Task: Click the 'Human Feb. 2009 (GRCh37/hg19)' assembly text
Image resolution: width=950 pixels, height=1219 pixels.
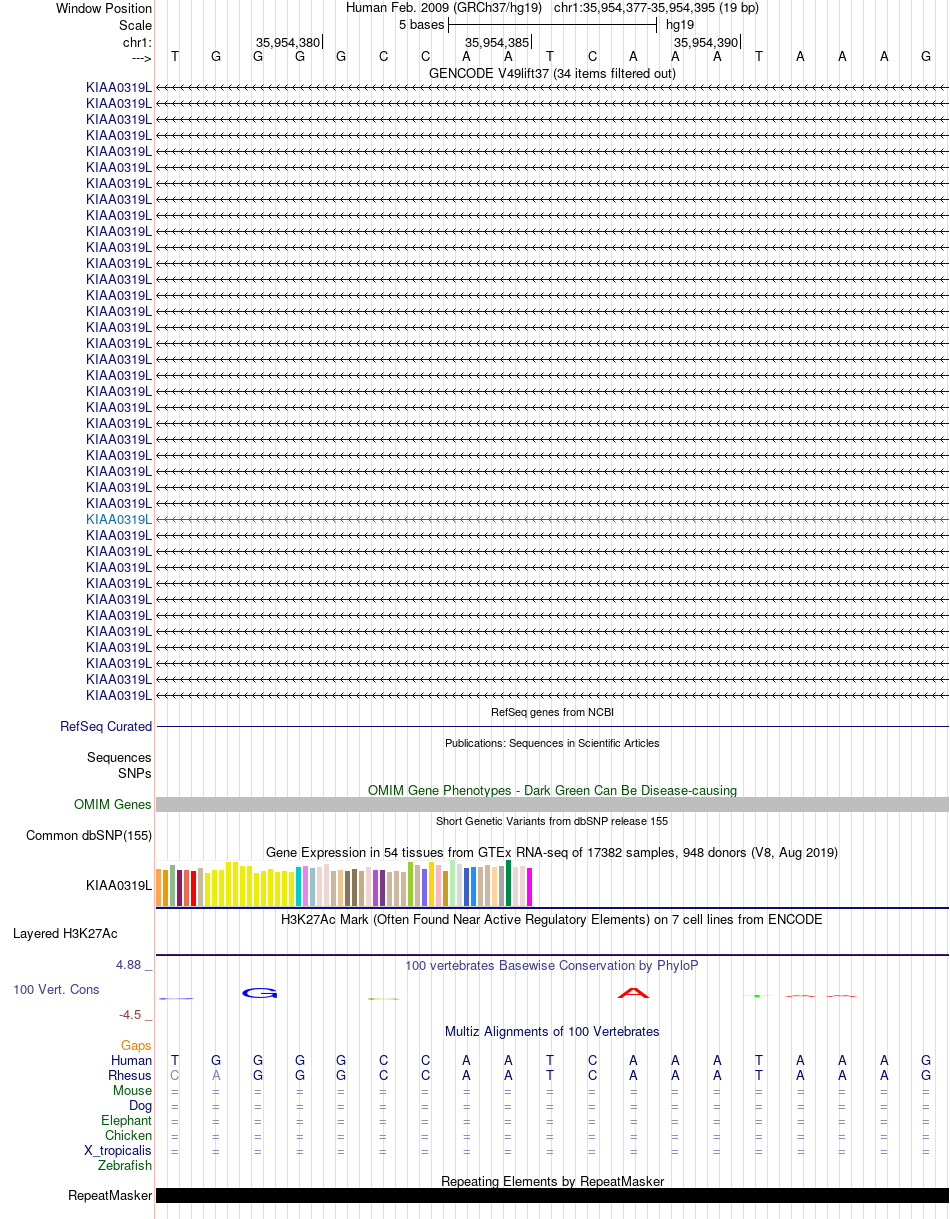Action: coord(444,8)
